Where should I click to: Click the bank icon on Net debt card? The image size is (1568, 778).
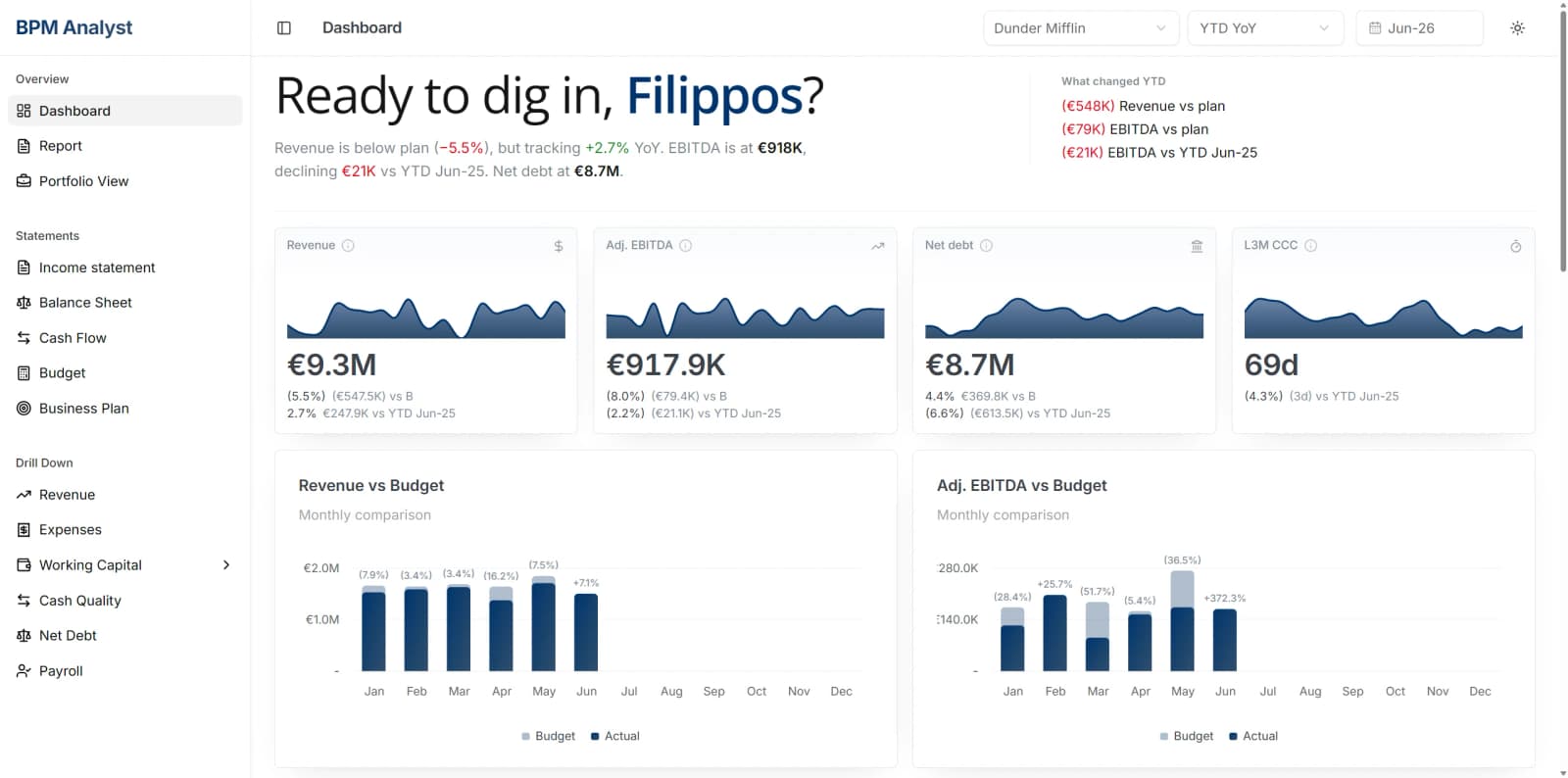[x=1197, y=246]
